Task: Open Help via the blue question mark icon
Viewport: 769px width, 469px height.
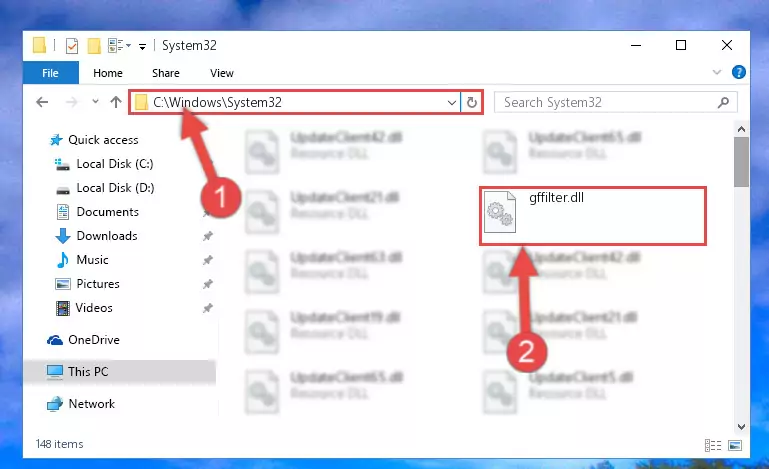Action: (738, 72)
